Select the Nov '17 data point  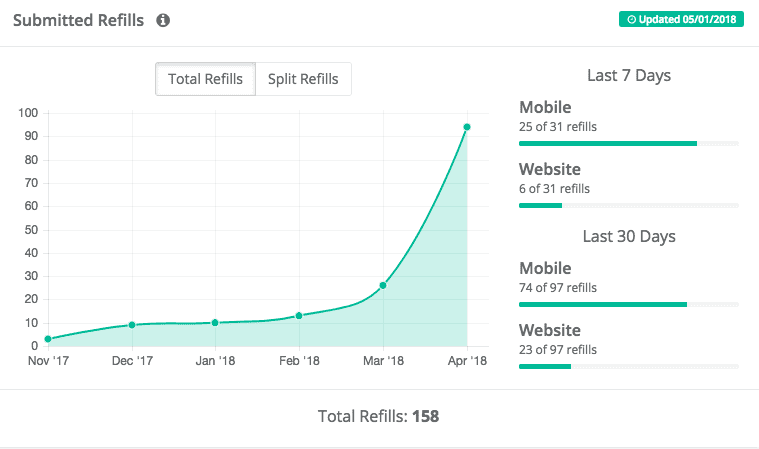(48, 339)
